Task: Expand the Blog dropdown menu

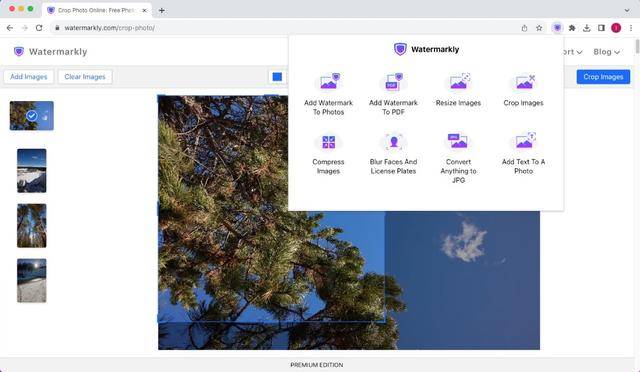Action: coord(607,52)
